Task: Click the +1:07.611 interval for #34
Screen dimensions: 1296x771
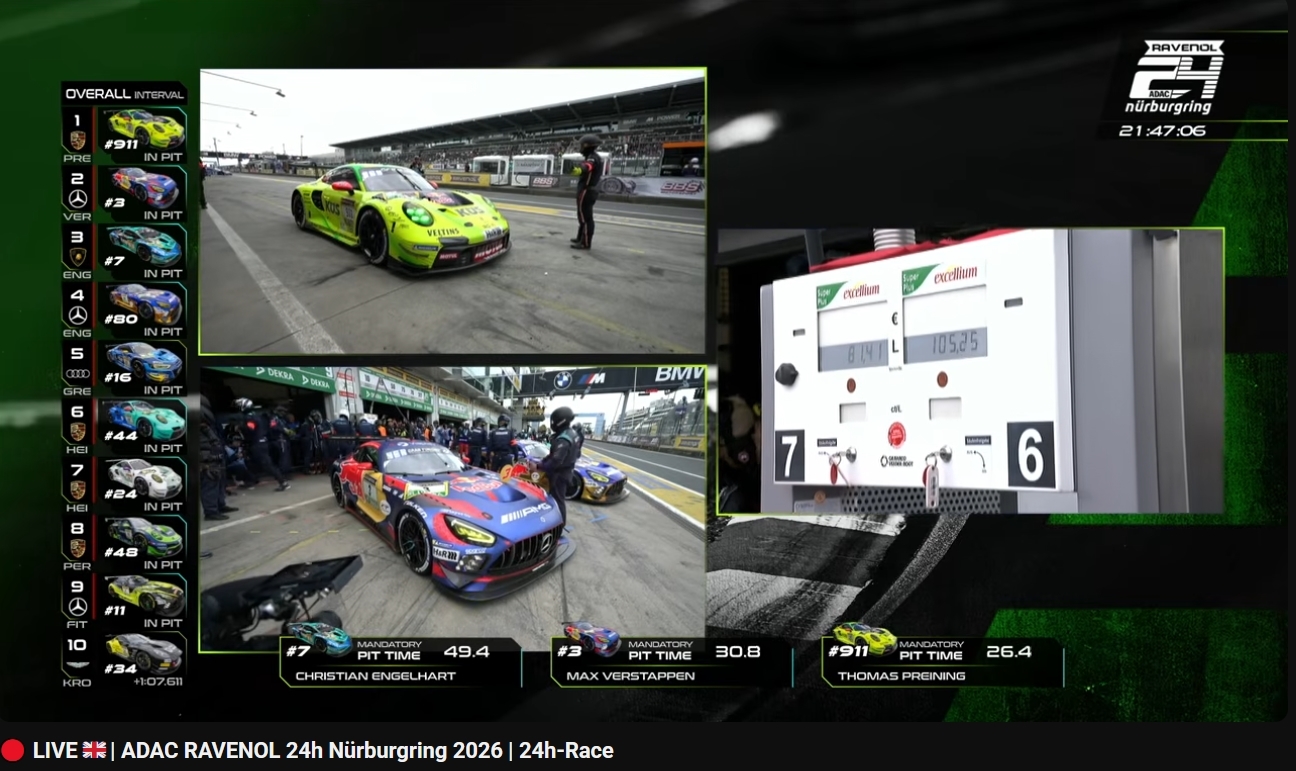Action: (160, 682)
